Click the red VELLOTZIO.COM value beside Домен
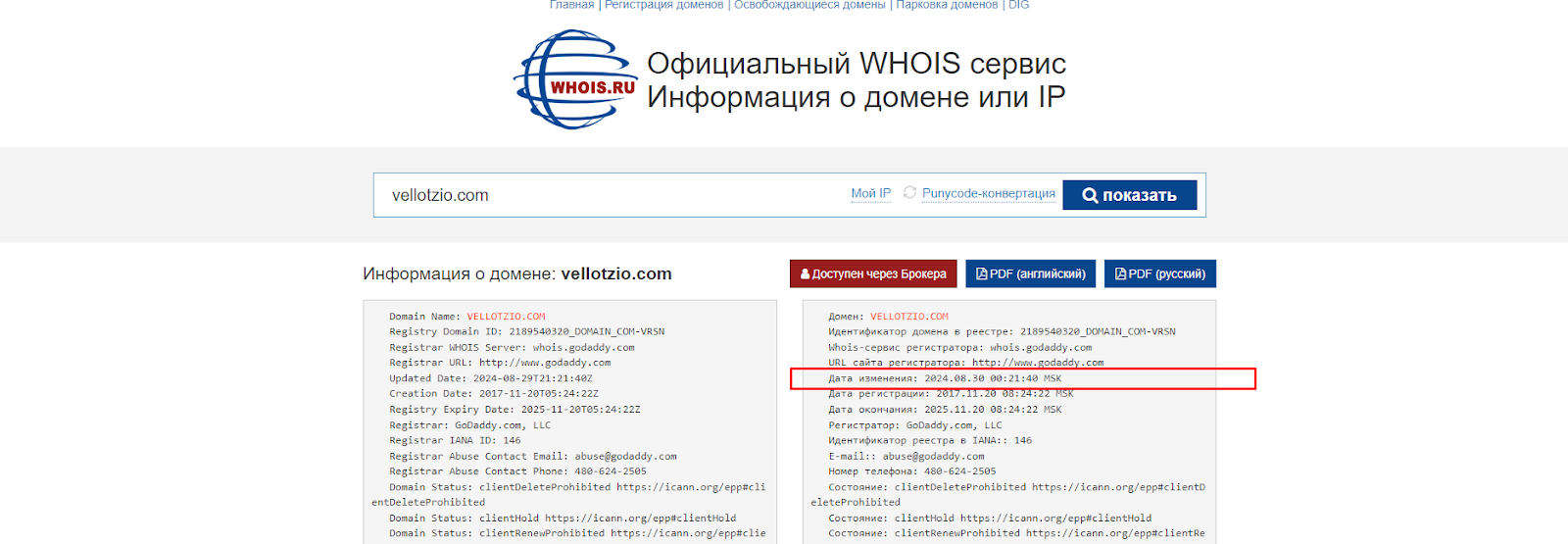This screenshot has width=1568, height=544. [x=909, y=317]
